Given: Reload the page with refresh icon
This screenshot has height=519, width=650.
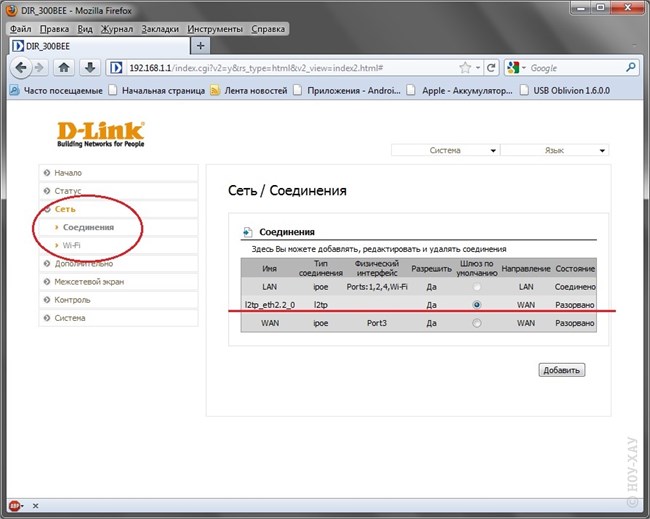Looking at the screenshot, I should (x=491, y=68).
